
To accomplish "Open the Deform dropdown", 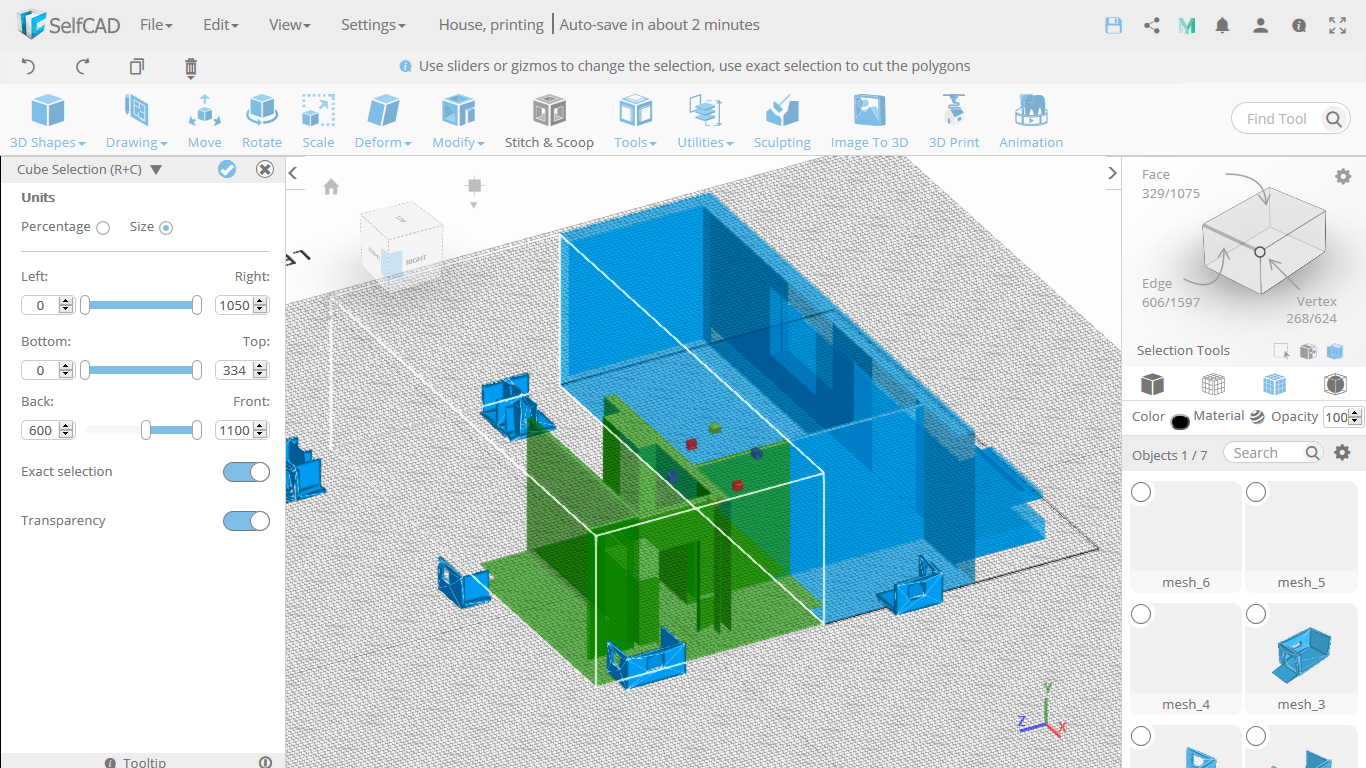I will 383,121.
